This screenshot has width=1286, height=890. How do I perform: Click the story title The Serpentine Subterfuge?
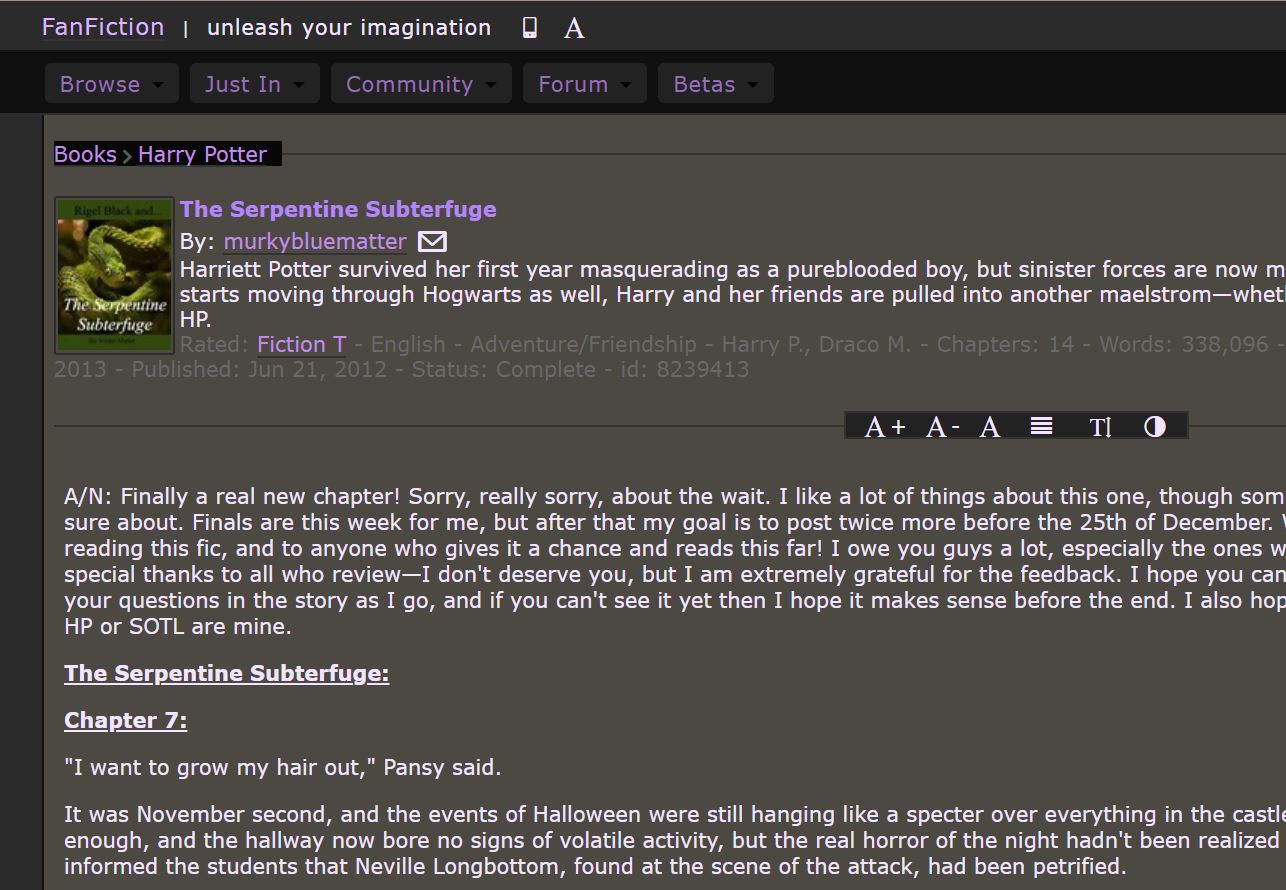[338, 209]
